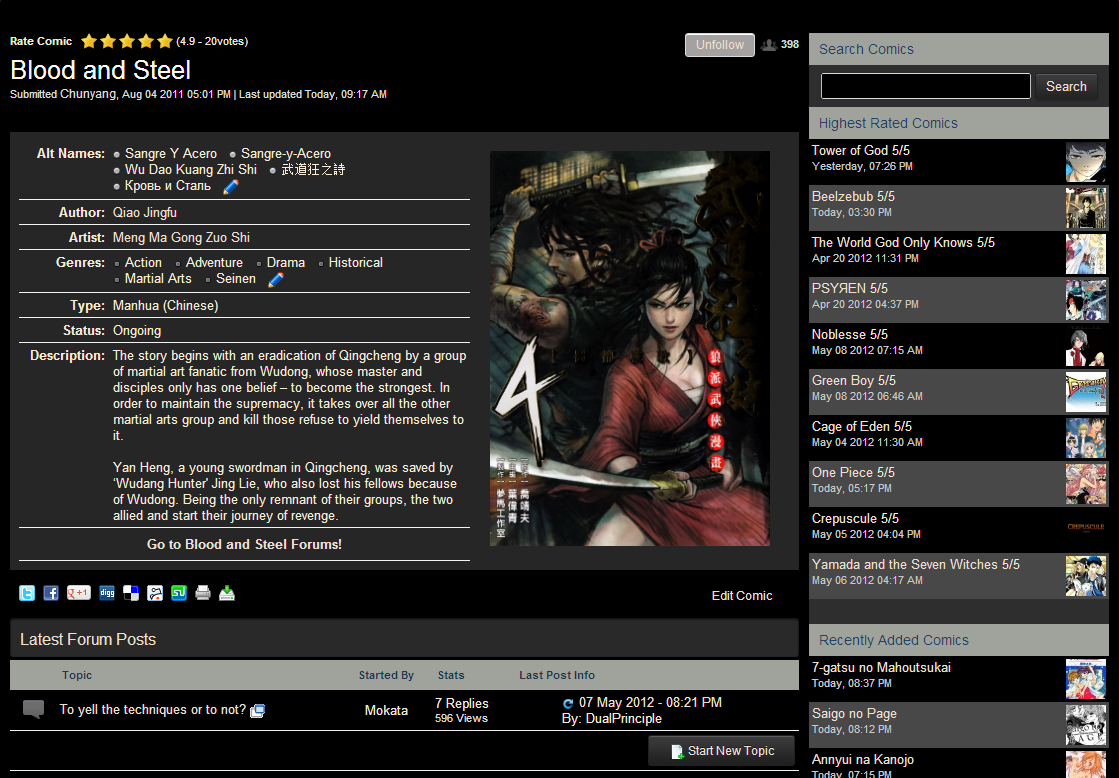
Task: Click the Highest Rated Comics heading
Action: (x=888, y=123)
